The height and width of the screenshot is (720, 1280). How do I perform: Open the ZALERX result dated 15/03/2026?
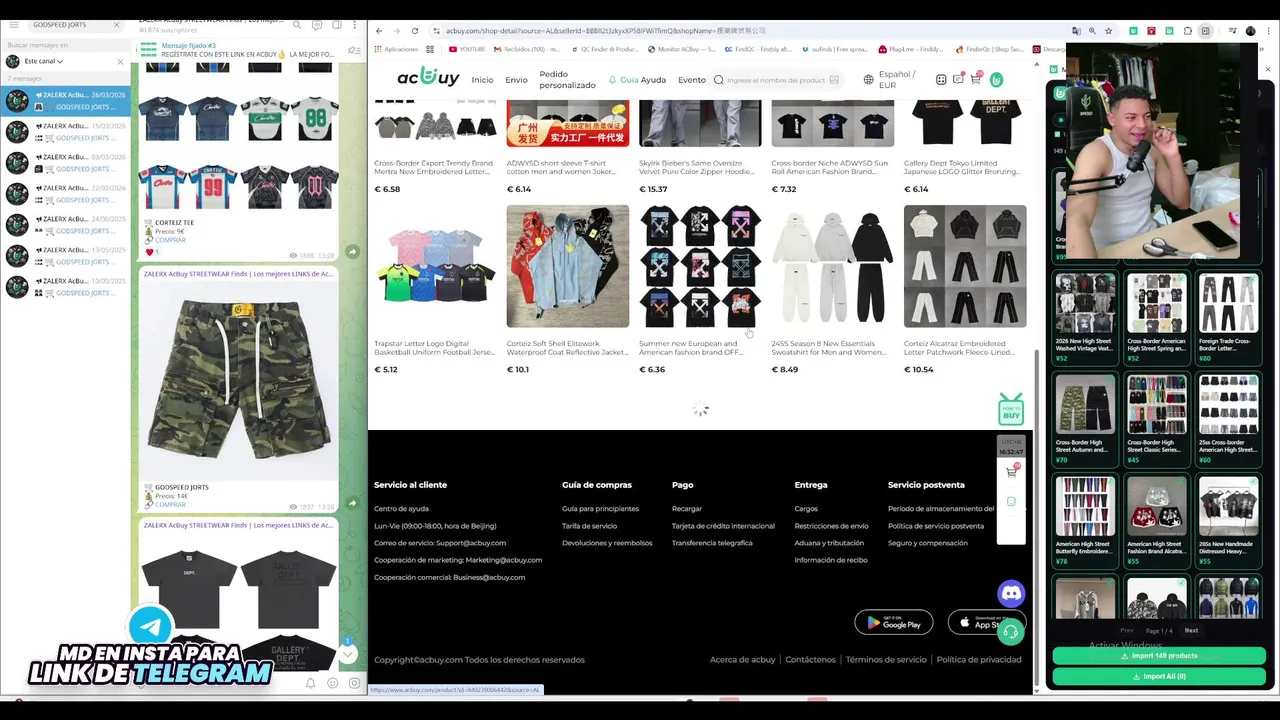pos(66,131)
